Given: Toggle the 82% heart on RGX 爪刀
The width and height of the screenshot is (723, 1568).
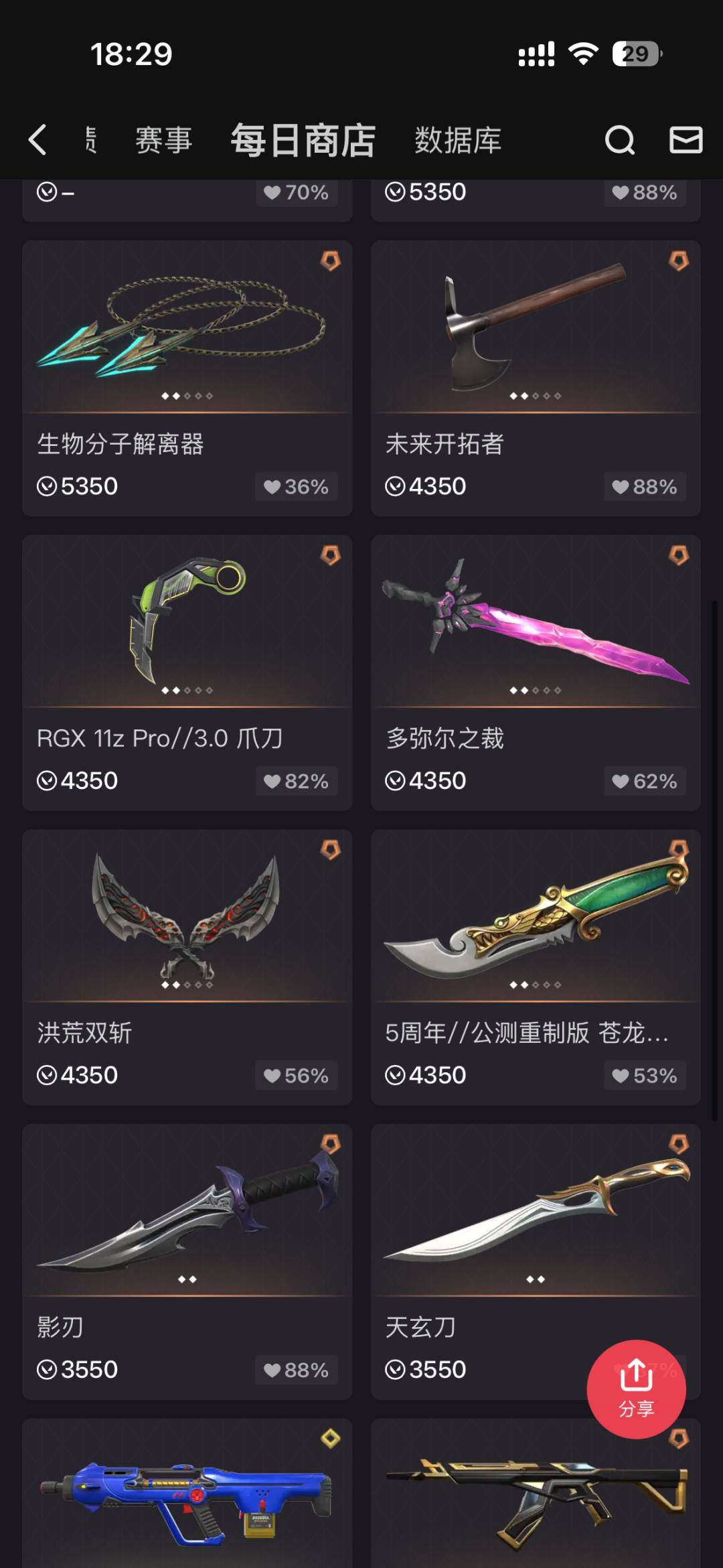Looking at the screenshot, I should click(x=296, y=781).
